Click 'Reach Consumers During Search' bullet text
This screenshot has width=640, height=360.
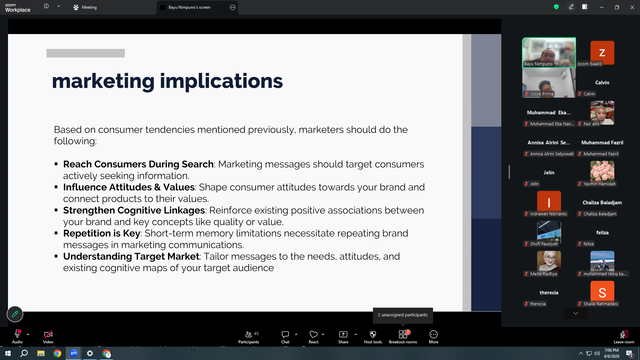point(138,164)
